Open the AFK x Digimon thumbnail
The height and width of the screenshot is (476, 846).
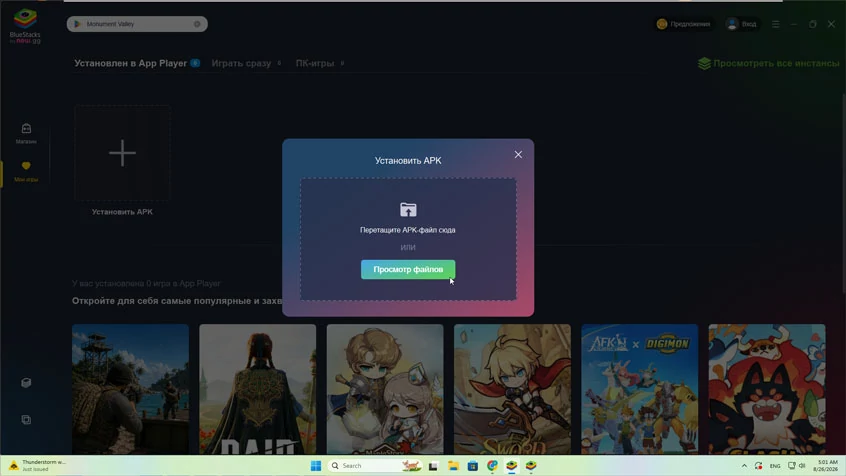[639, 389]
